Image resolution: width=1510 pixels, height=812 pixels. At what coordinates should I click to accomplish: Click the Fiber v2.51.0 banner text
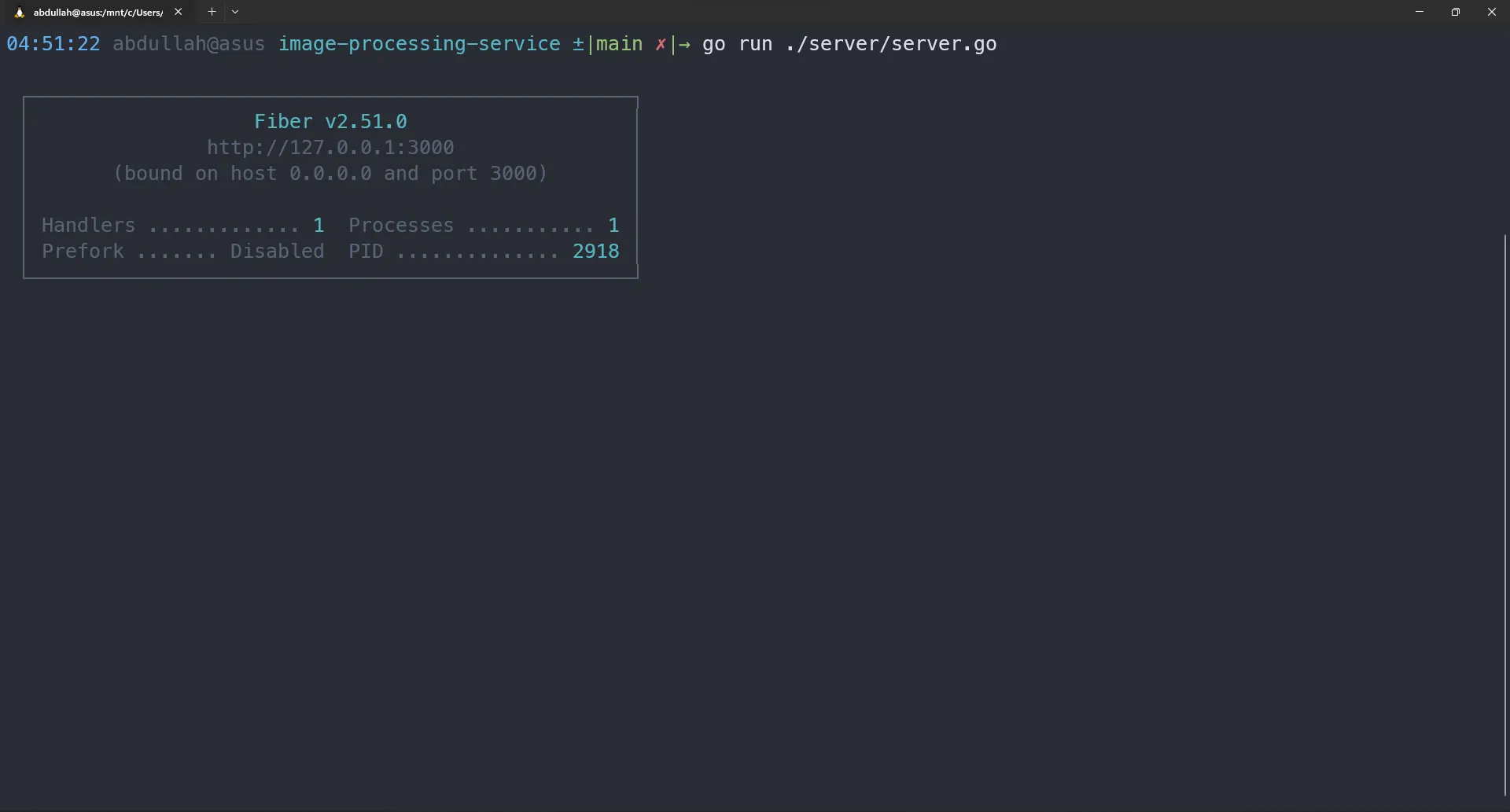click(330, 121)
